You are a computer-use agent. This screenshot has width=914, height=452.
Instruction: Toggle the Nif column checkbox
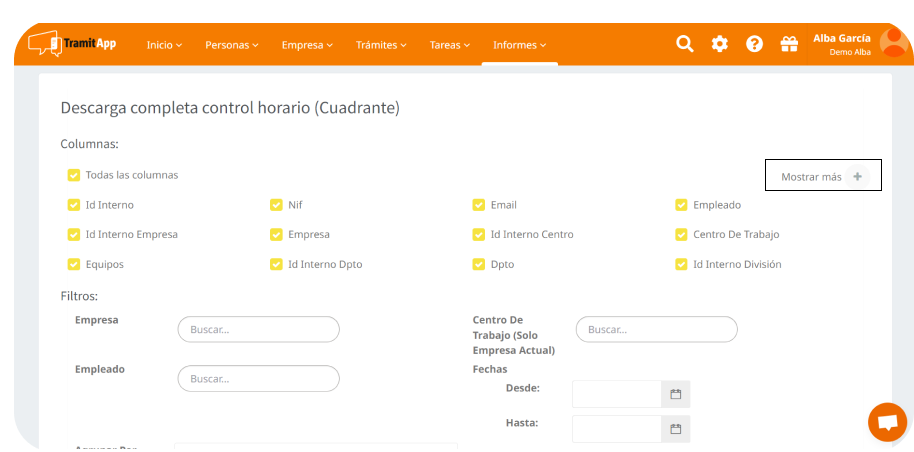coord(276,205)
